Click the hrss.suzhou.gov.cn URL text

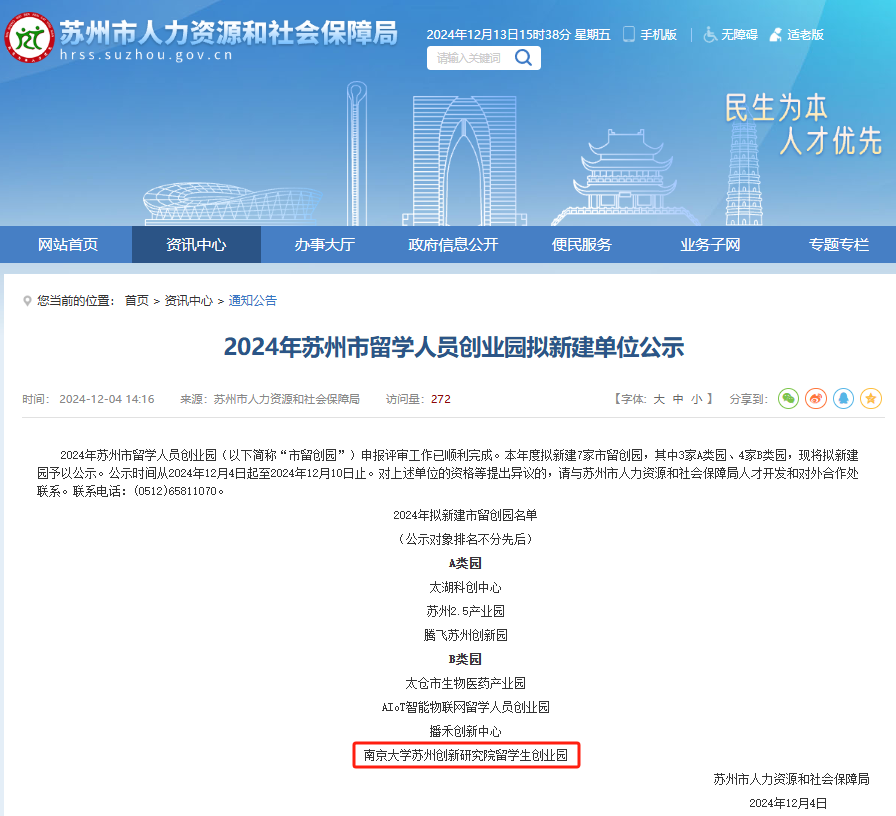146,55
